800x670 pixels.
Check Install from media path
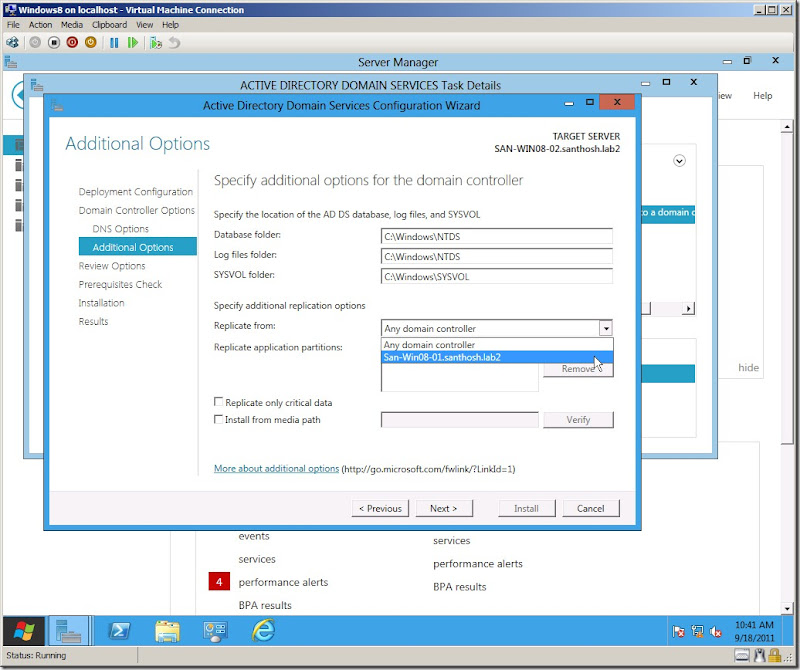coord(218,419)
